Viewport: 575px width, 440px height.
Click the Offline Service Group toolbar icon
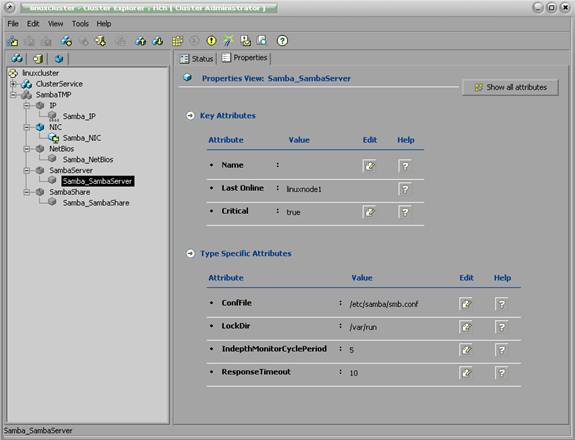158,41
